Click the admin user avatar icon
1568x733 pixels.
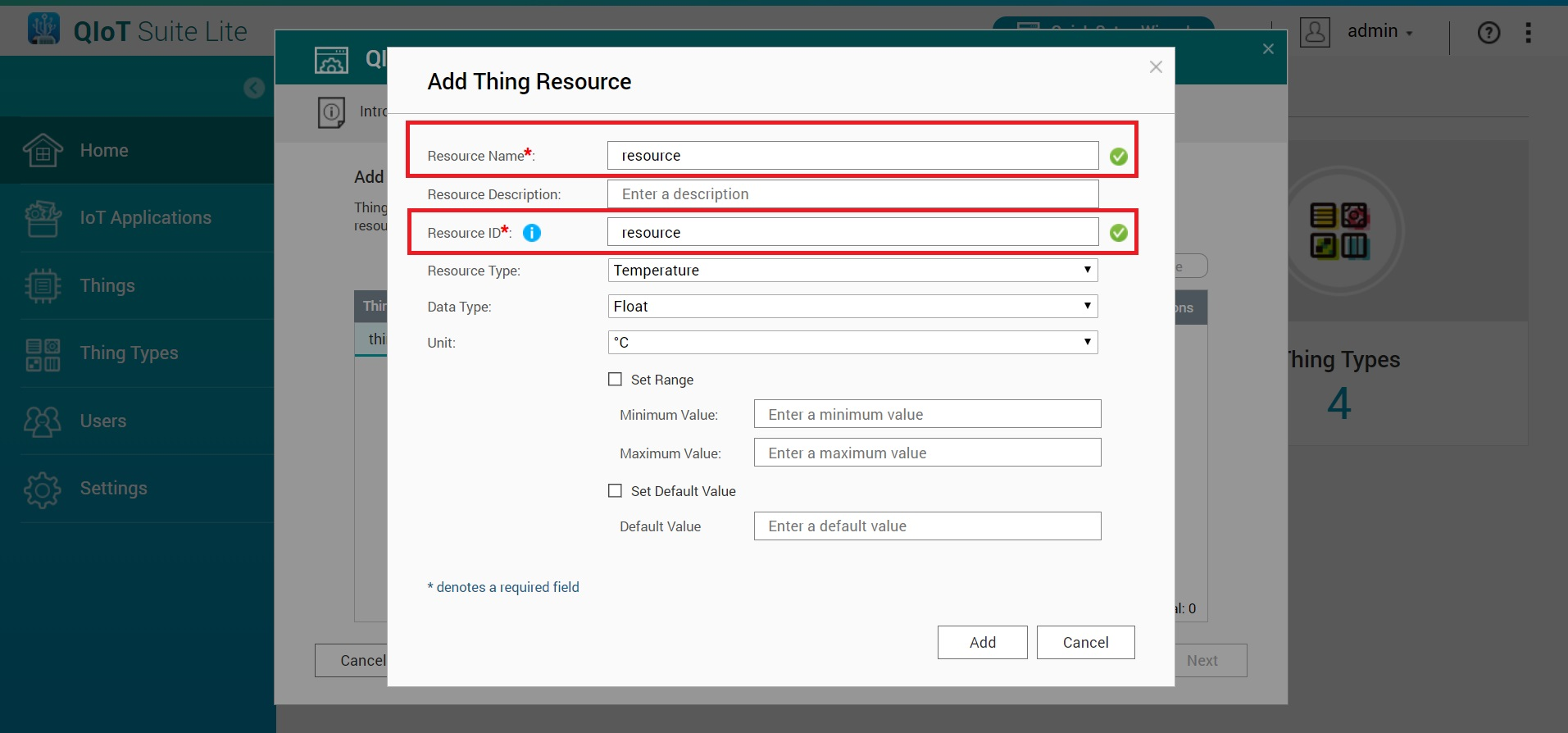[x=1315, y=32]
